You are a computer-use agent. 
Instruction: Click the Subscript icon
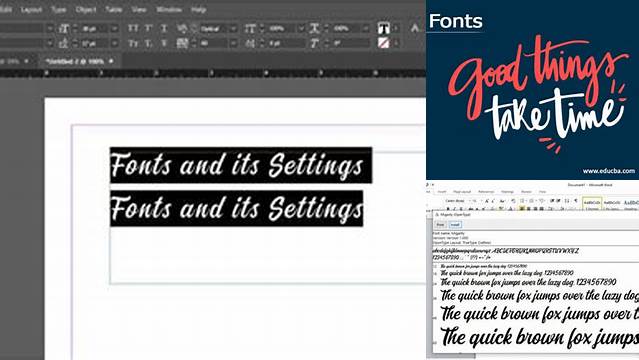click(149, 43)
